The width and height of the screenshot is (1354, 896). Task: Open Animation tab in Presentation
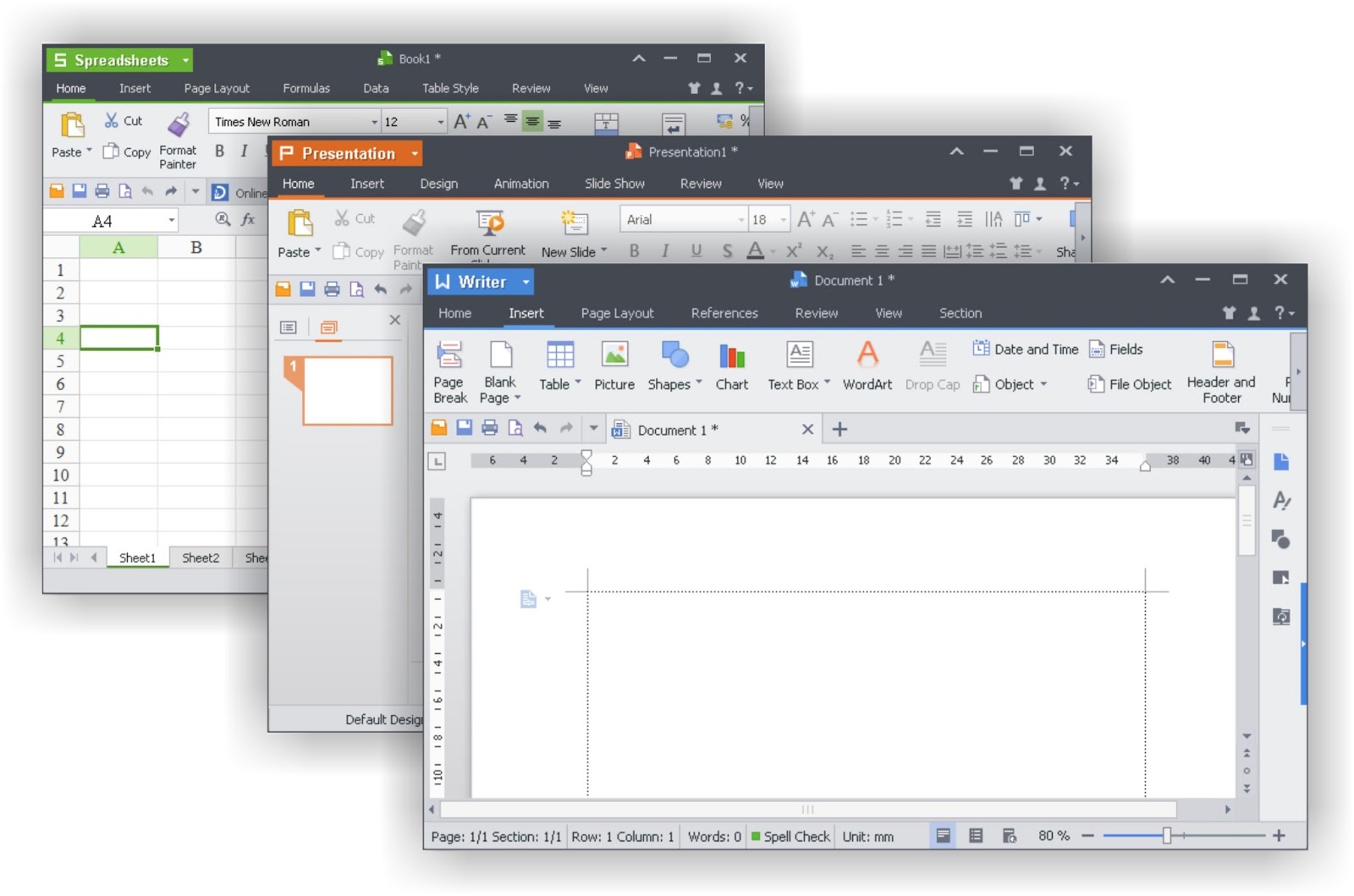tap(521, 184)
